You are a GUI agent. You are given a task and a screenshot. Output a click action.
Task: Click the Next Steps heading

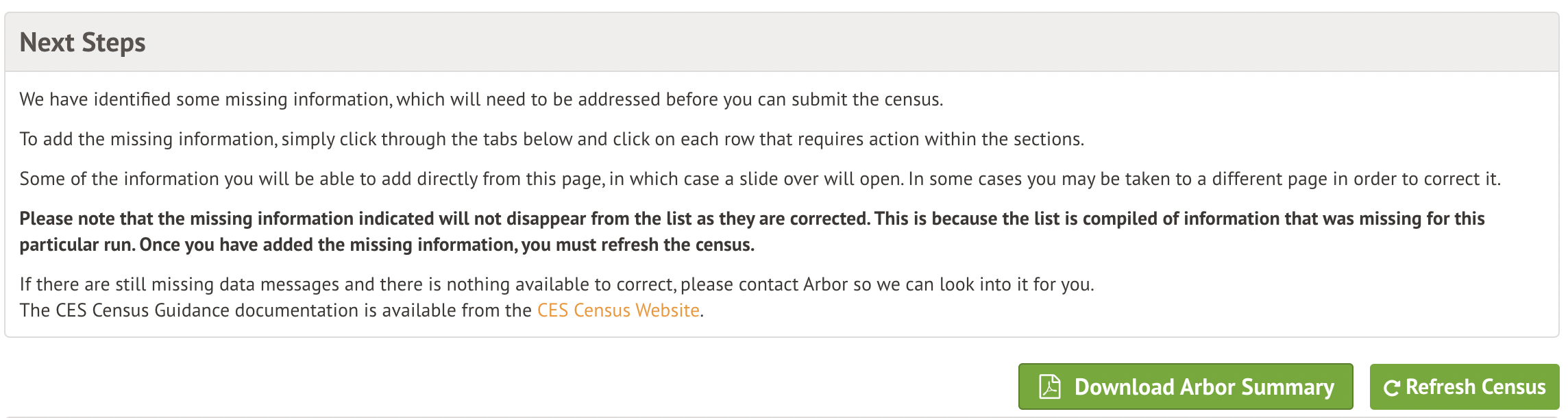82,42
